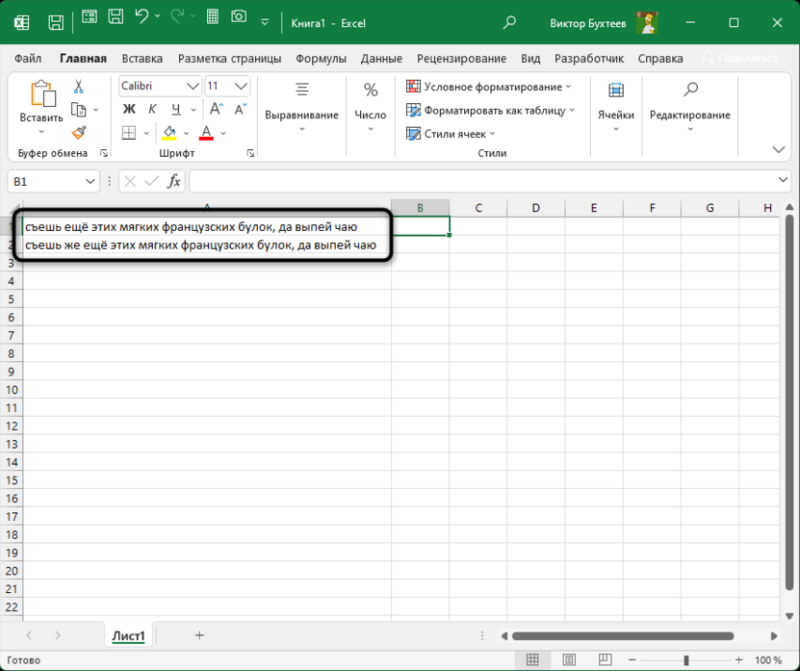Cut selection with the scissors icon
The image size is (800, 671).
point(78,86)
